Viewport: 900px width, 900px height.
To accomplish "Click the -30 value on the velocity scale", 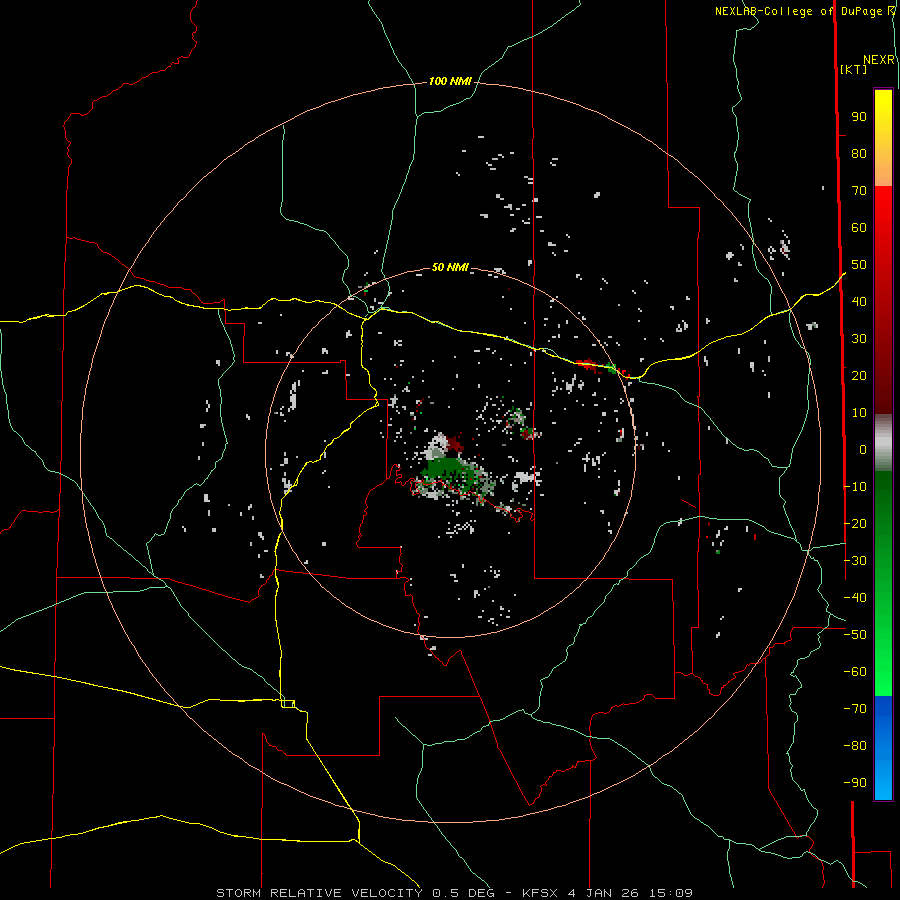I will (855, 561).
